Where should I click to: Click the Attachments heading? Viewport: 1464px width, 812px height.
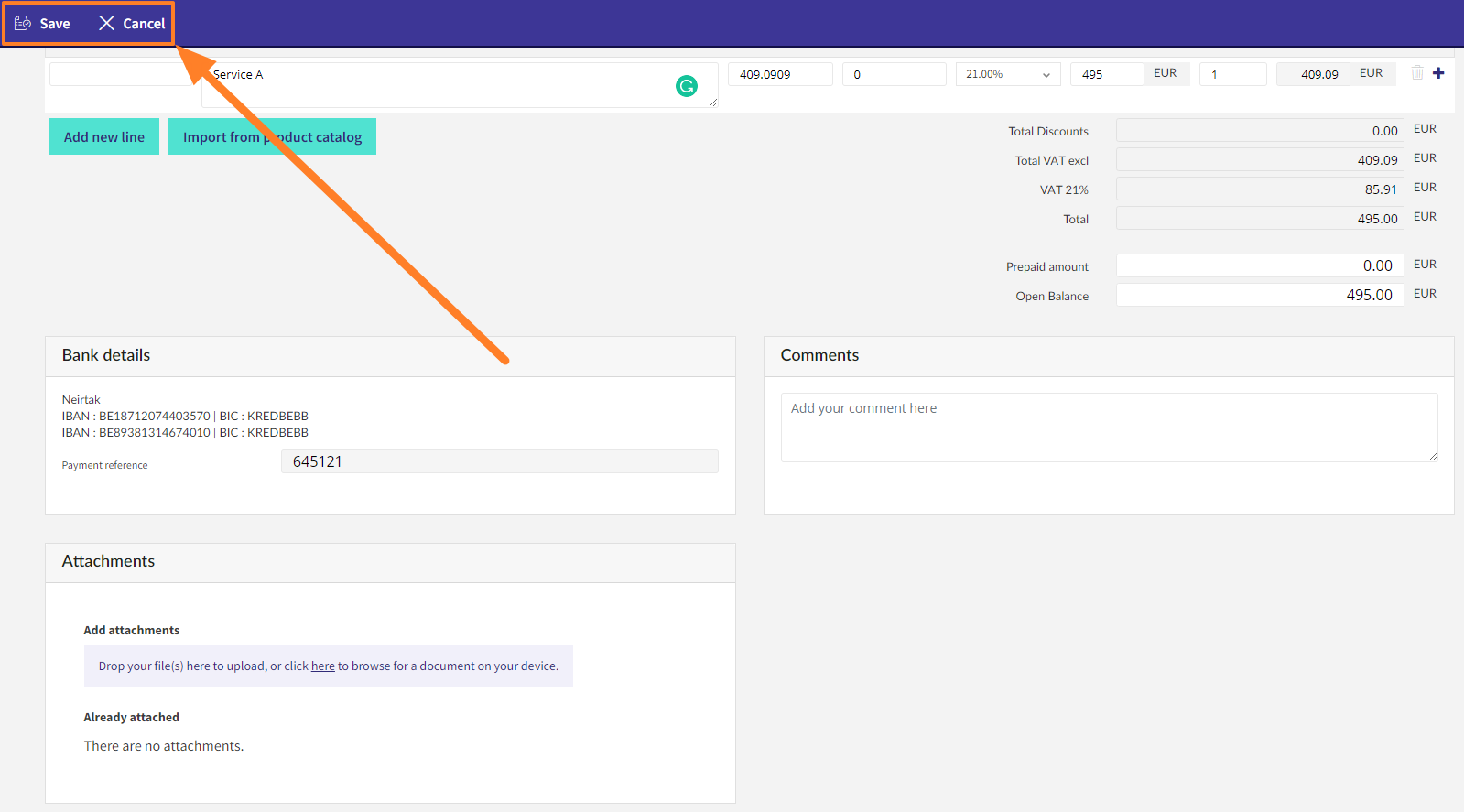click(108, 561)
